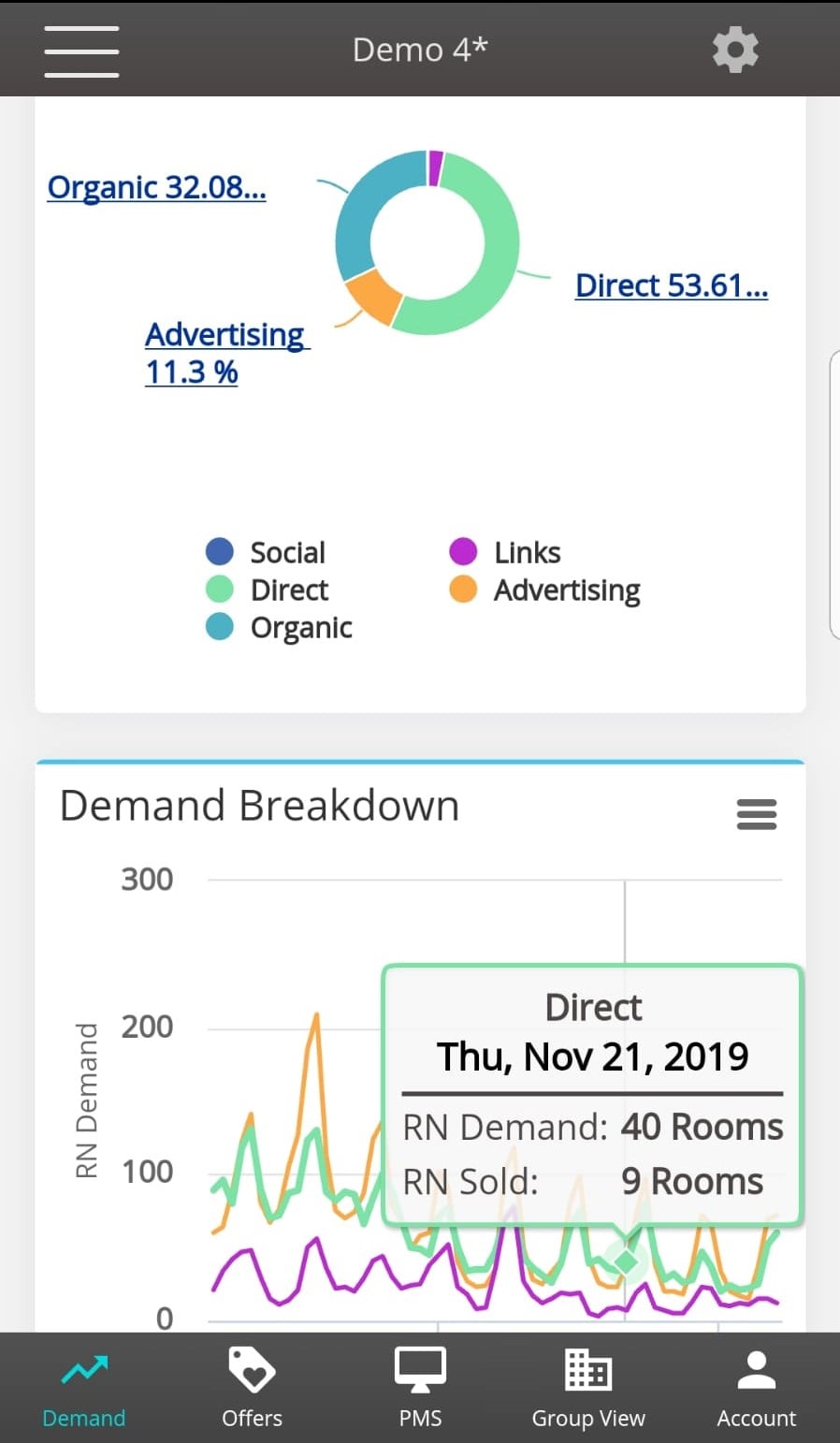
Task: Tap the Account person icon
Action: coord(756,1370)
